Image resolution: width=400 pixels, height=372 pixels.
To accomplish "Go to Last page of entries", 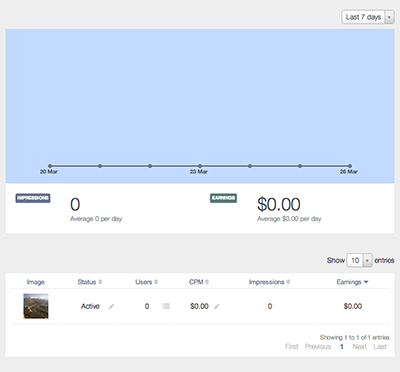I will tap(380, 347).
